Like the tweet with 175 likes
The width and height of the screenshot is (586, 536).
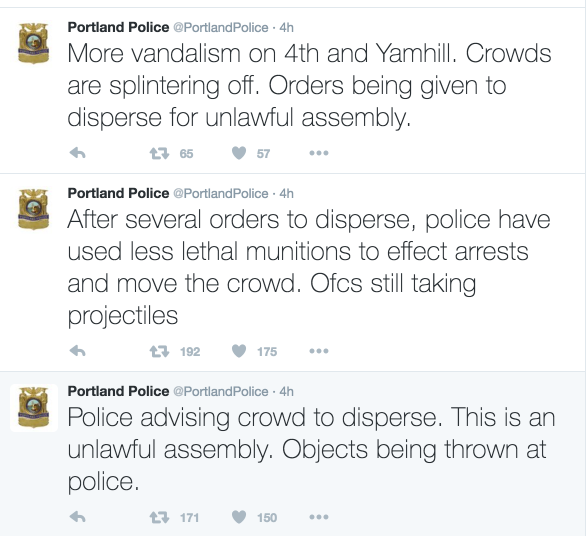pos(239,351)
